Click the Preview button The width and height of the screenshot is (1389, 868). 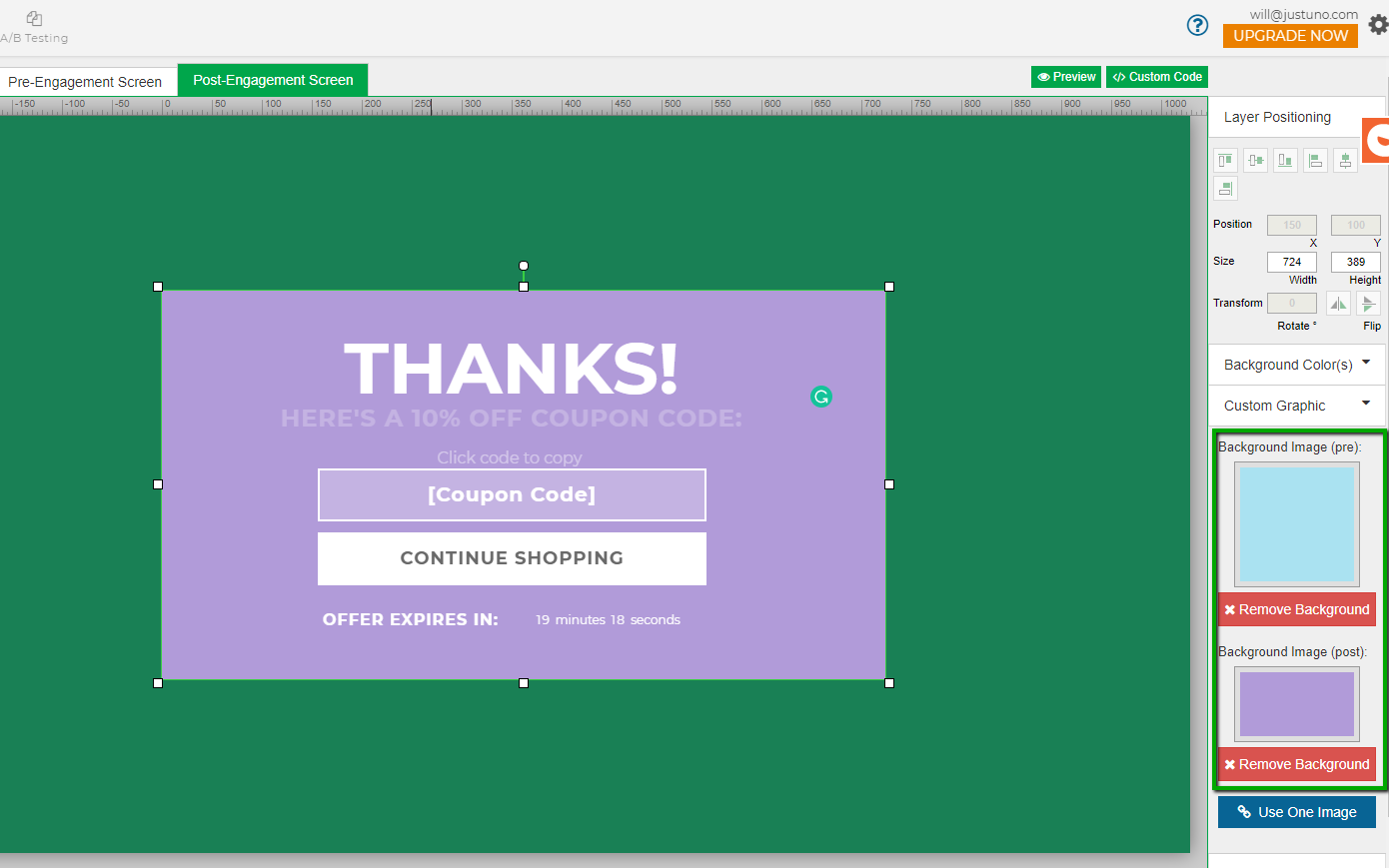point(1065,77)
